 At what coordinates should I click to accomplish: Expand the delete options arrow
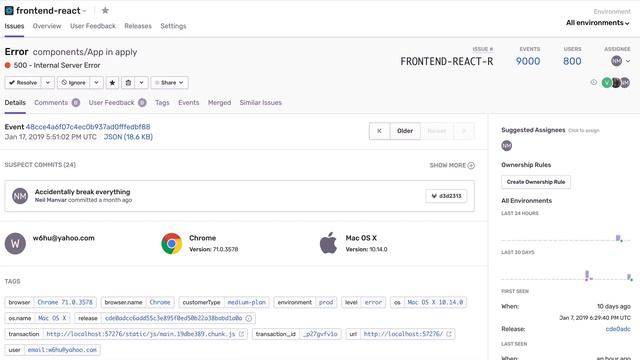point(141,82)
